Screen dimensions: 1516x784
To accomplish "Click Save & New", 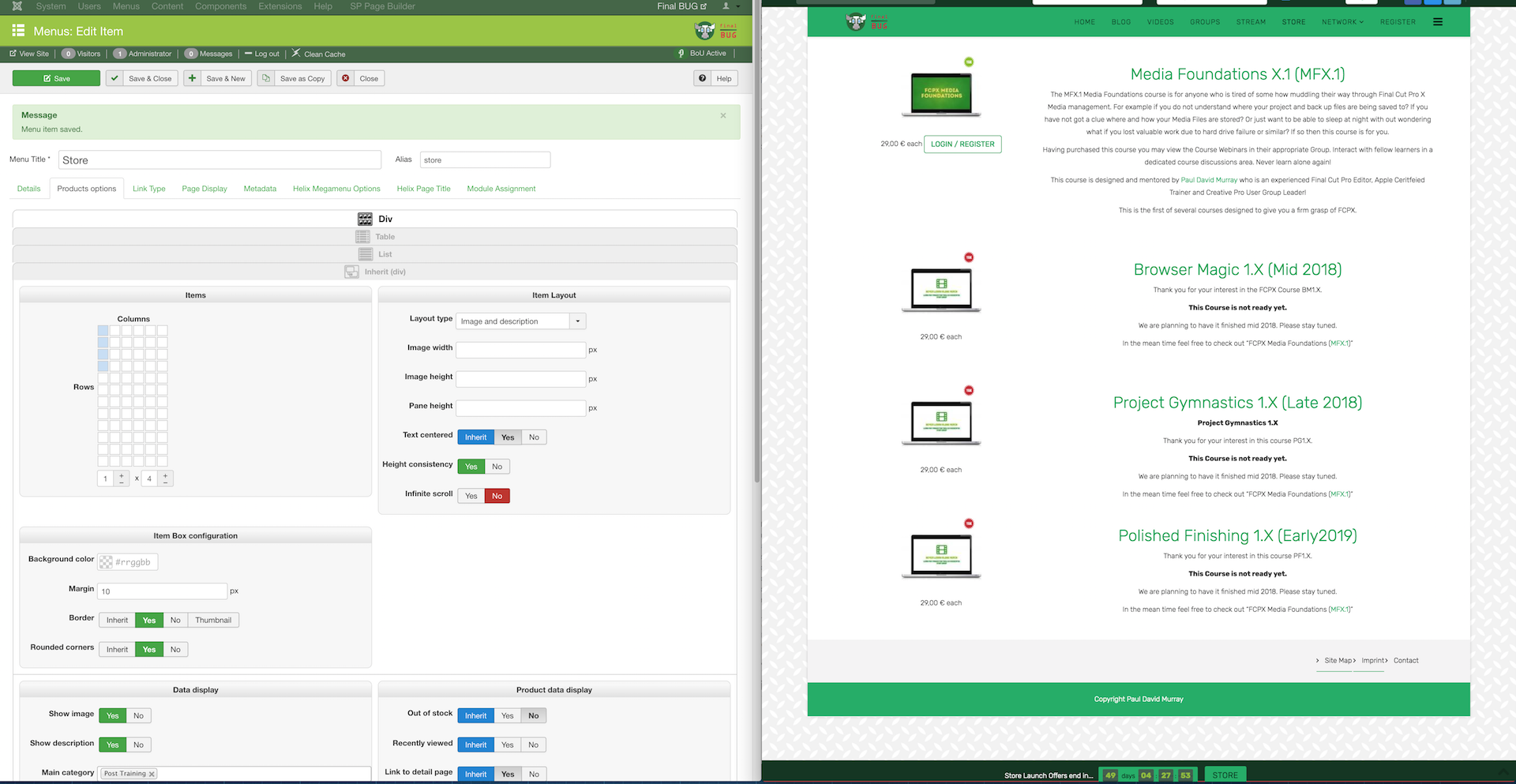I will [x=218, y=78].
